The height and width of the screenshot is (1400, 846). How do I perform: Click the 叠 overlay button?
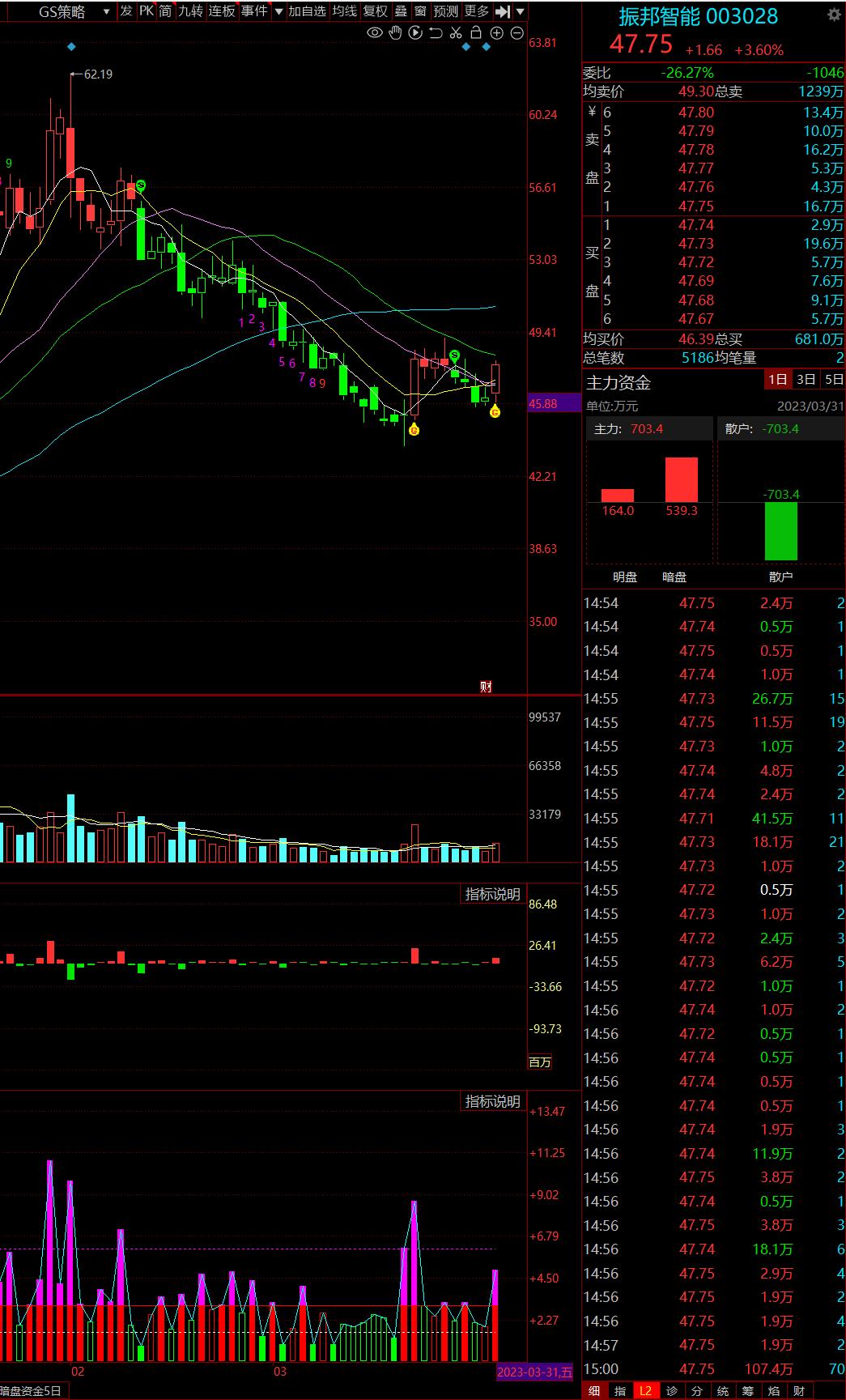click(x=401, y=11)
